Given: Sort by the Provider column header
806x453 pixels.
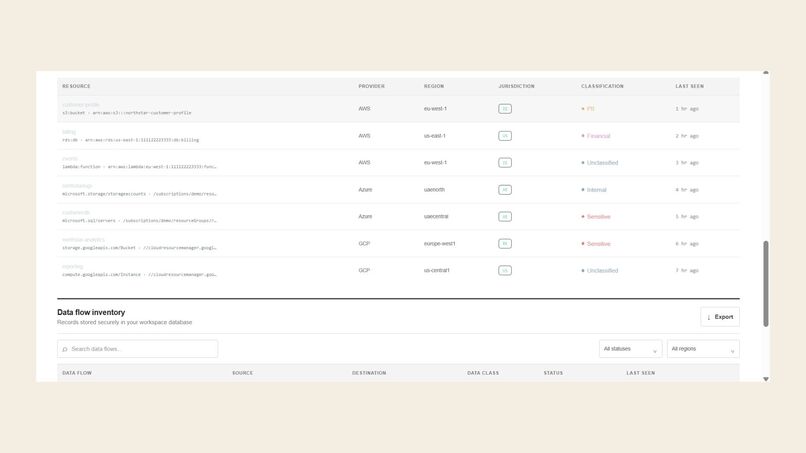Looking at the screenshot, I should point(372,86).
